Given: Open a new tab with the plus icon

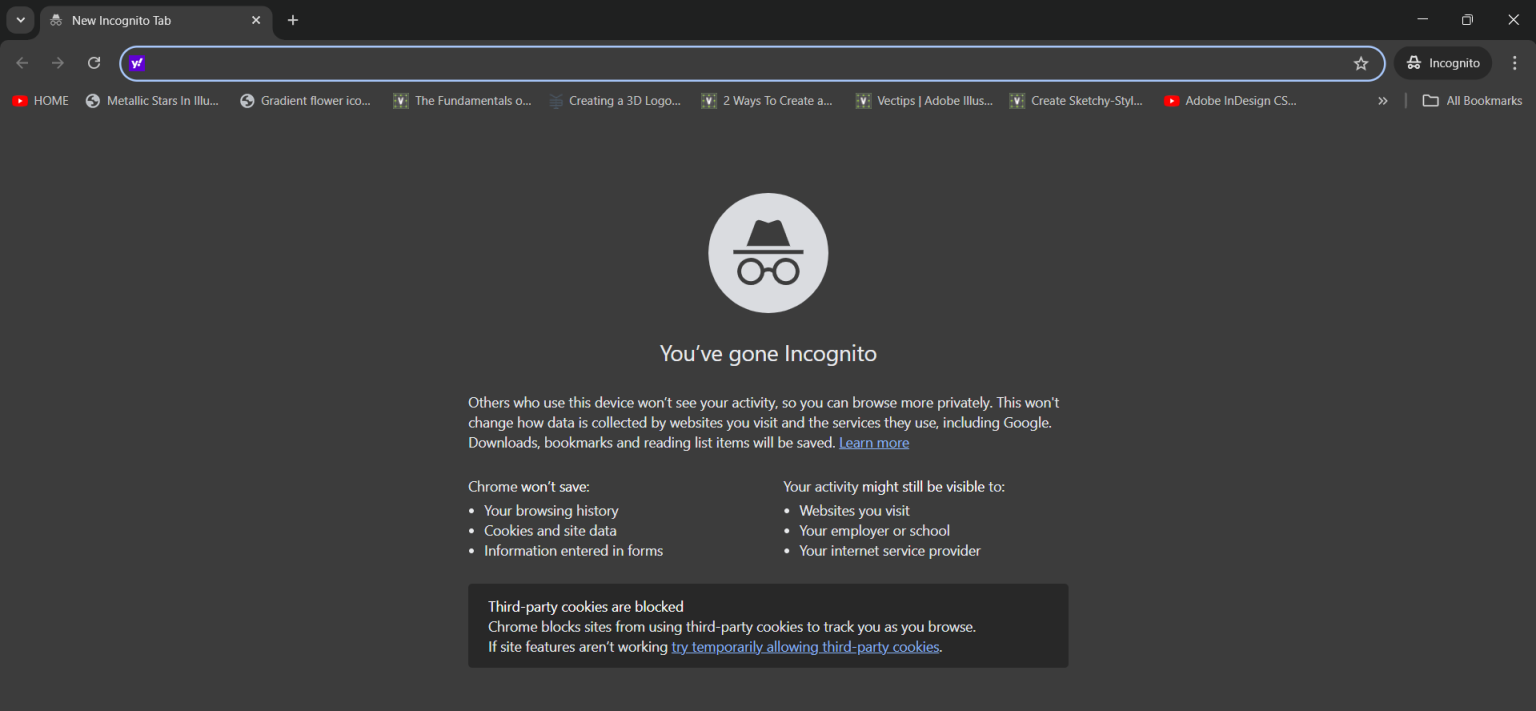Looking at the screenshot, I should coord(293,20).
